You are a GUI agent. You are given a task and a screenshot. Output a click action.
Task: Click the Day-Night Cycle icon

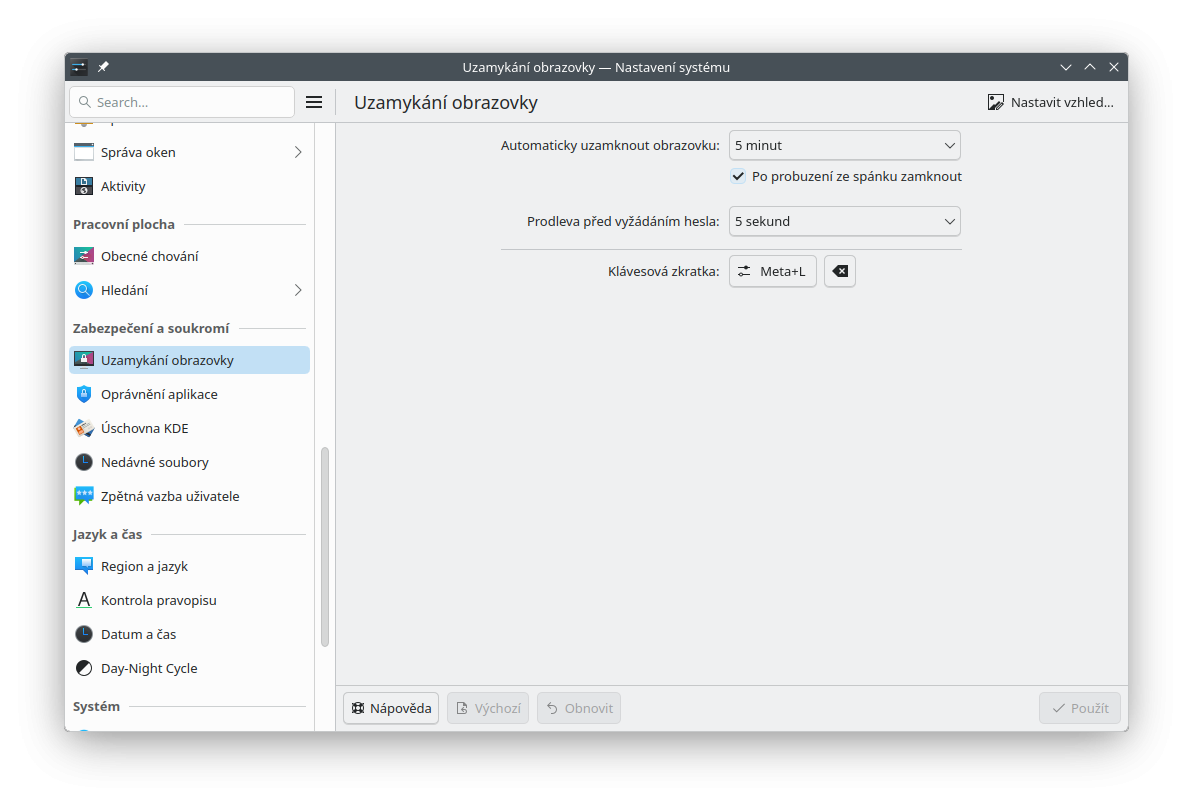[x=84, y=668]
